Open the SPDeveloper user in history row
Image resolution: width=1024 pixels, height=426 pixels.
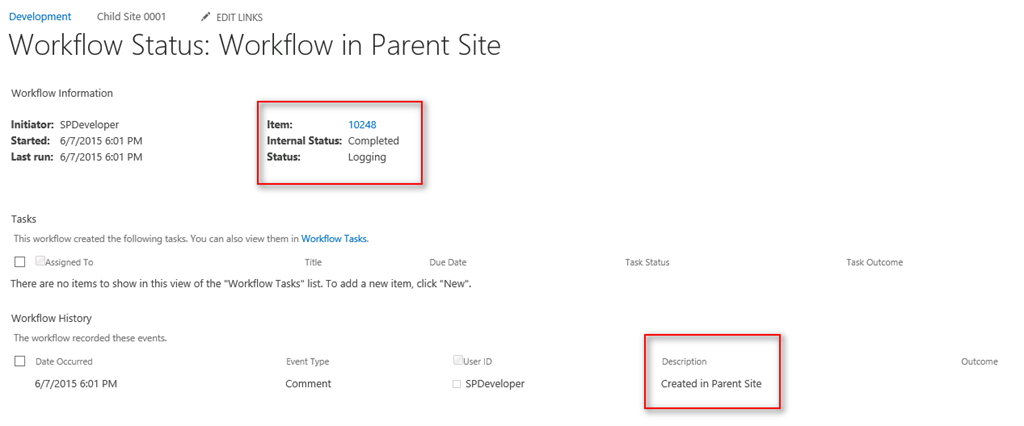(x=495, y=383)
